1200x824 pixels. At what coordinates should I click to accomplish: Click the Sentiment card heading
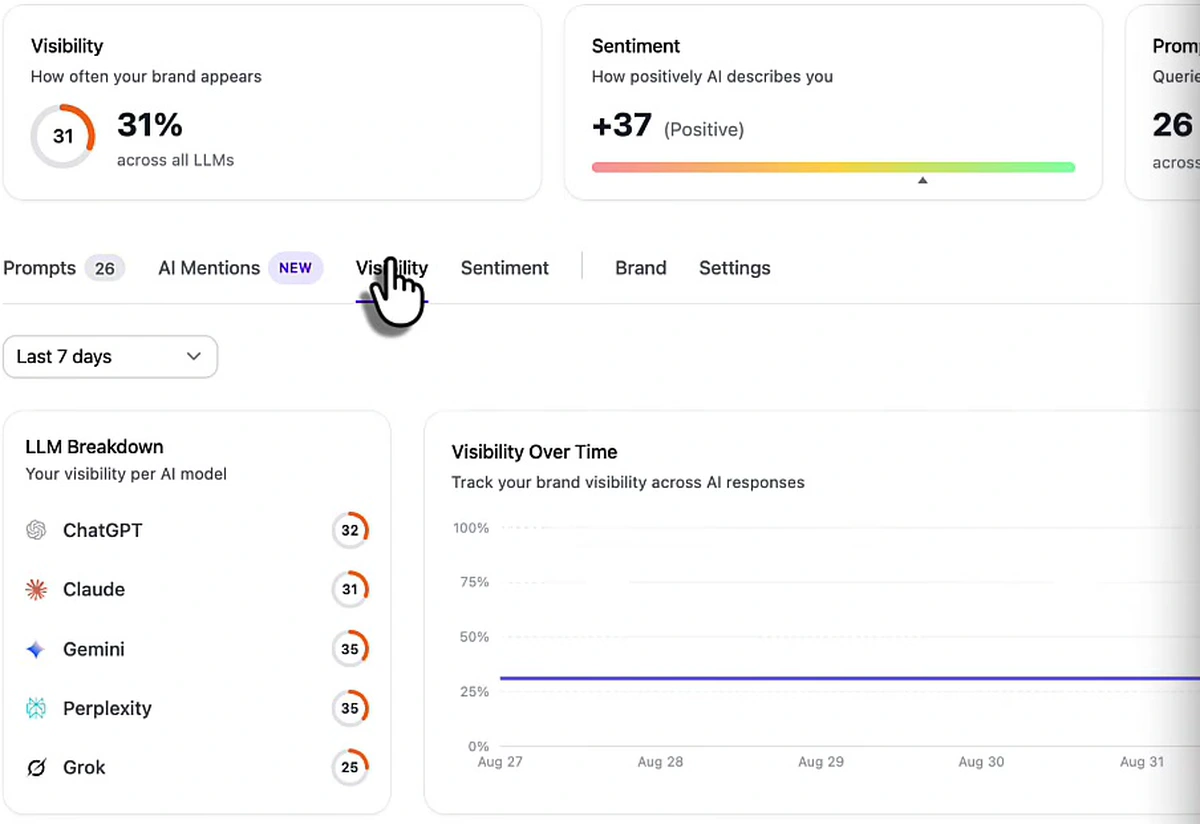click(x=636, y=46)
